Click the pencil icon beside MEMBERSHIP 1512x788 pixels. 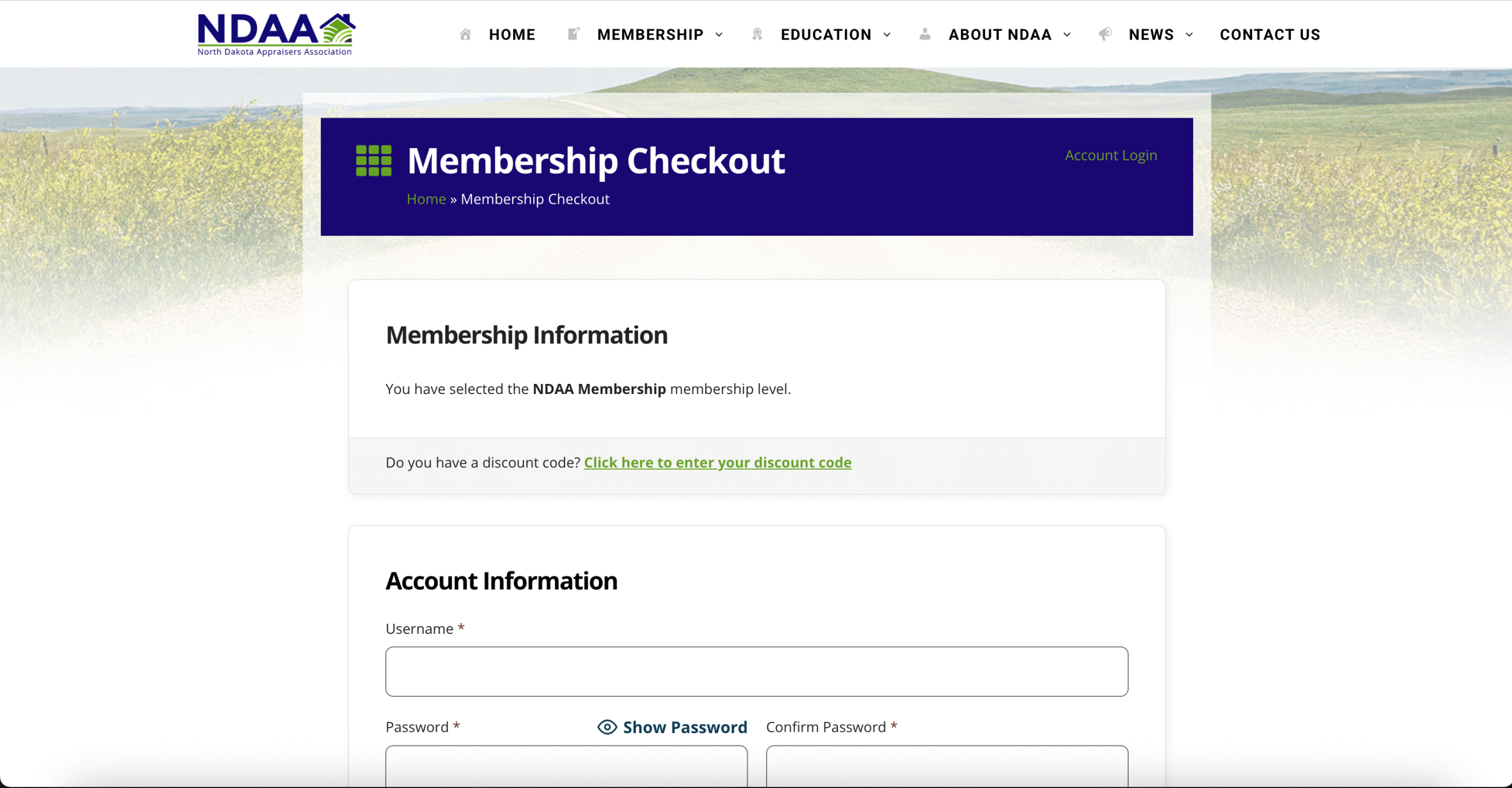(573, 34)
